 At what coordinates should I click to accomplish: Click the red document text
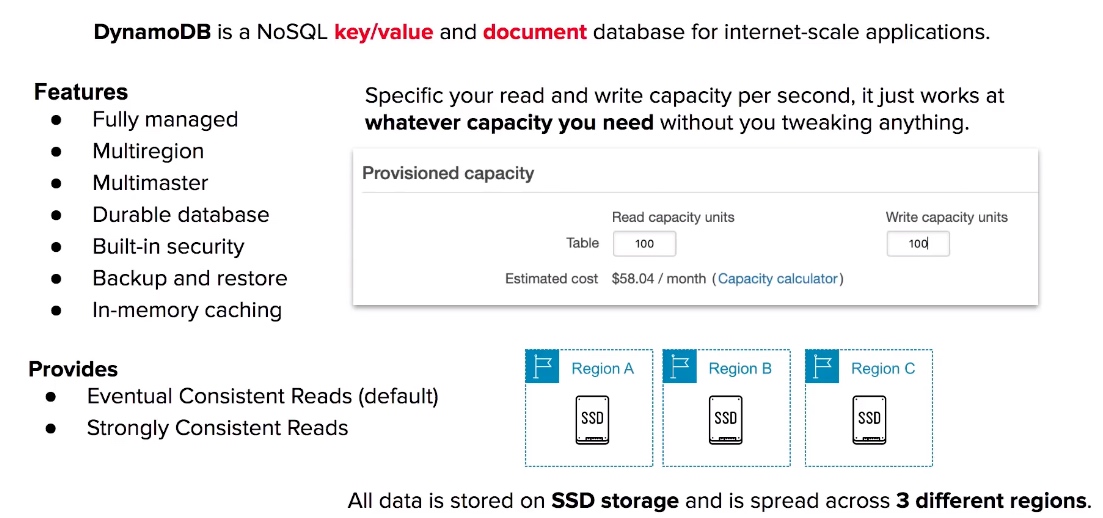click(x=535, y=32)
